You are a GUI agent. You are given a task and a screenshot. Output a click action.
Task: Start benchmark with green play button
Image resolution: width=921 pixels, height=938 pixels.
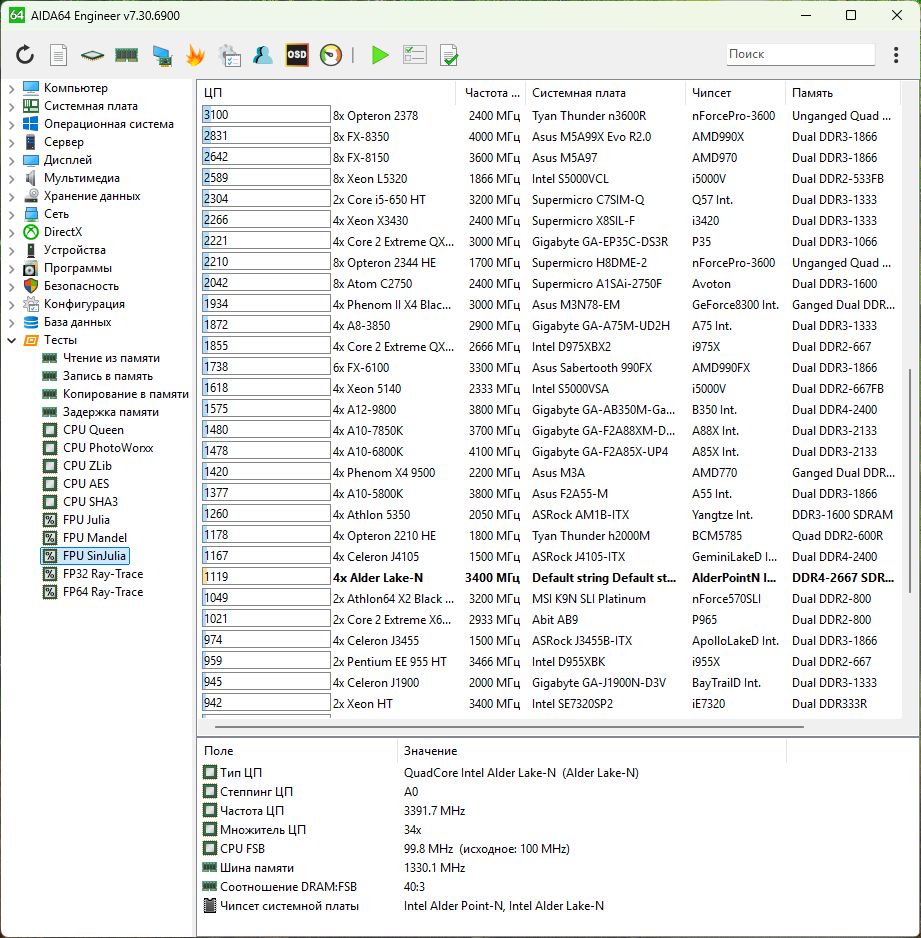(380, 55)
